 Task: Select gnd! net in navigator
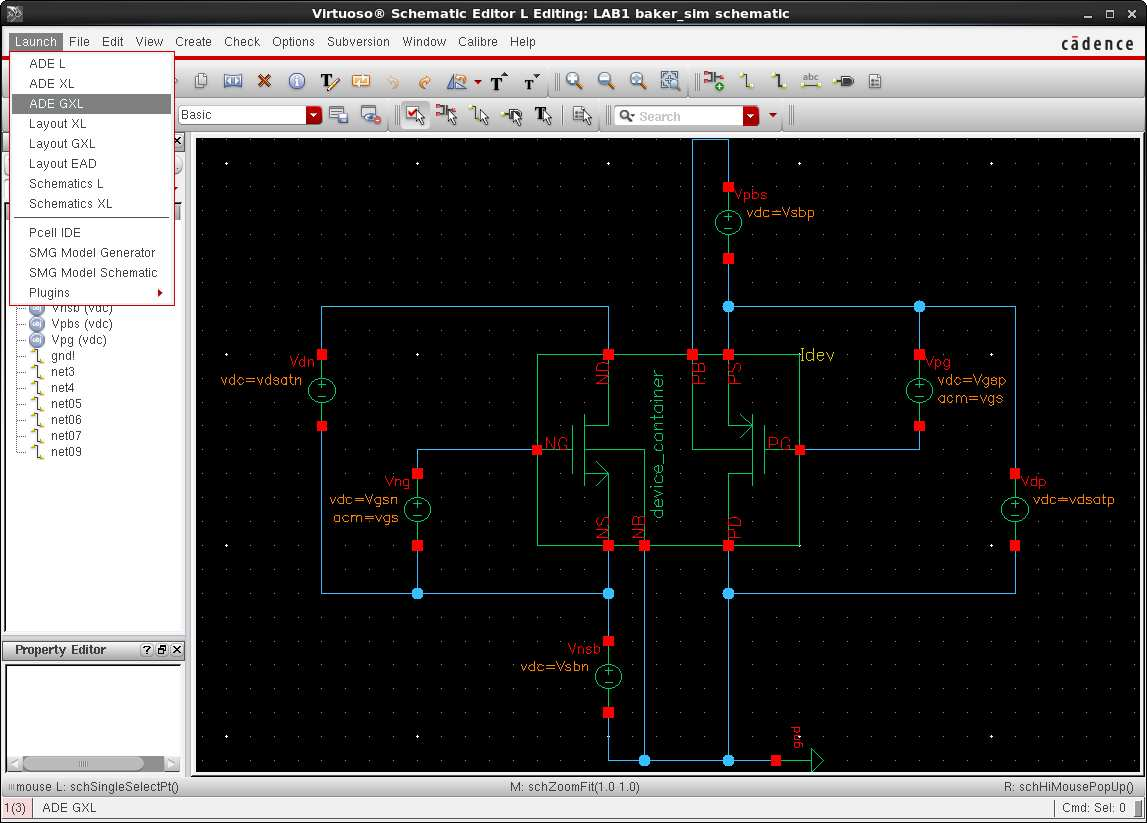click(x=63, y=356)
